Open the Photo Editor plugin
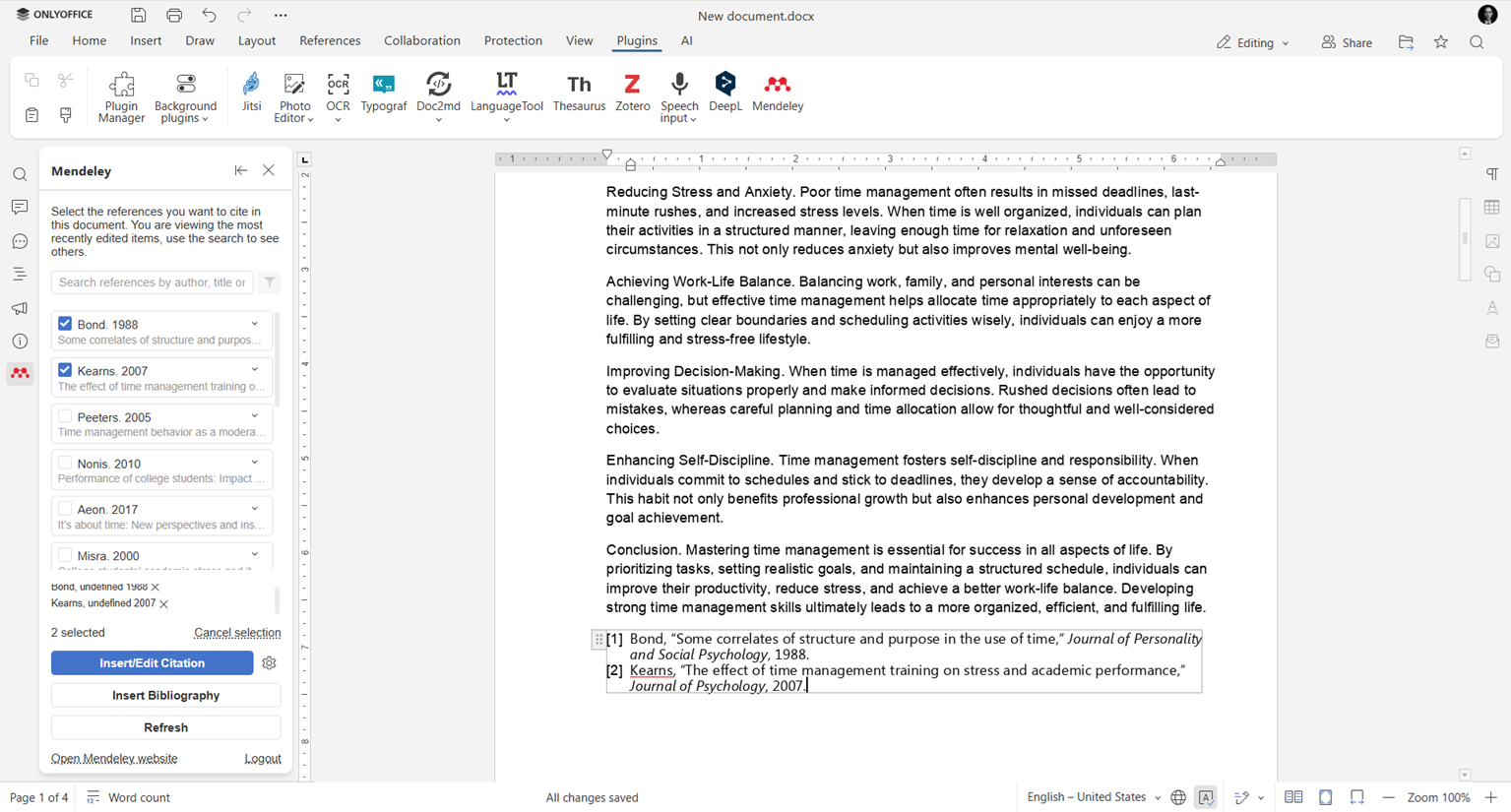This screenshot has width=1511, height=812. click(294, 97)
